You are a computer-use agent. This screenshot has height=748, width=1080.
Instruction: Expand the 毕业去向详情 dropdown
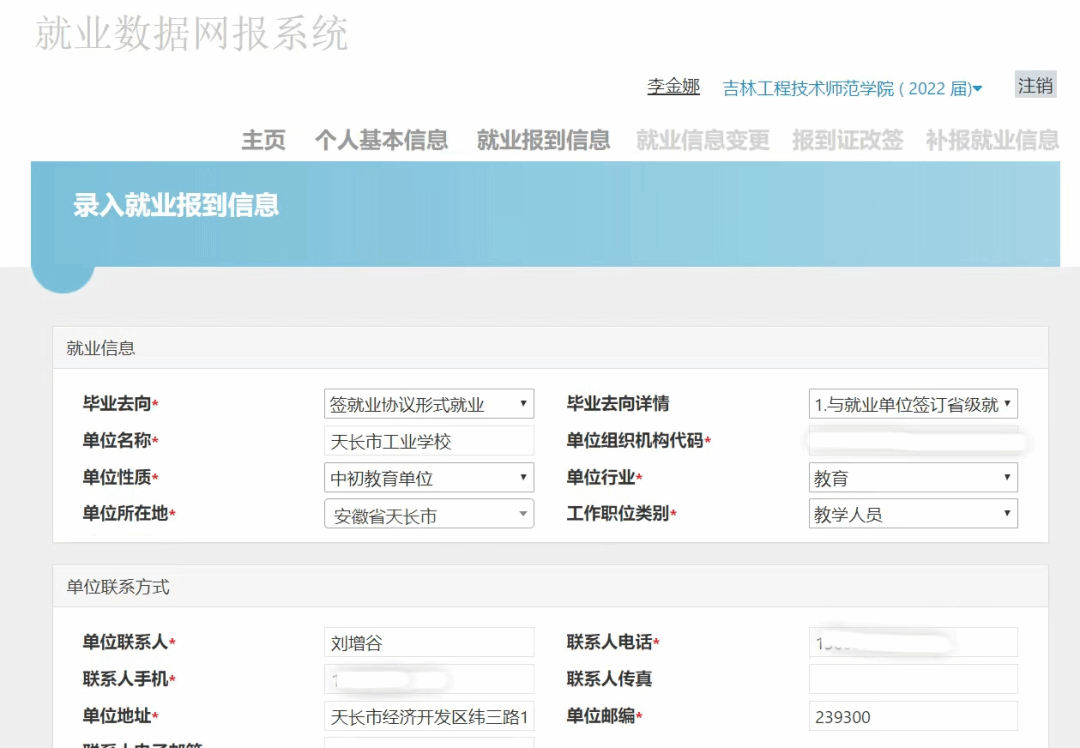(x=913, y=404)
